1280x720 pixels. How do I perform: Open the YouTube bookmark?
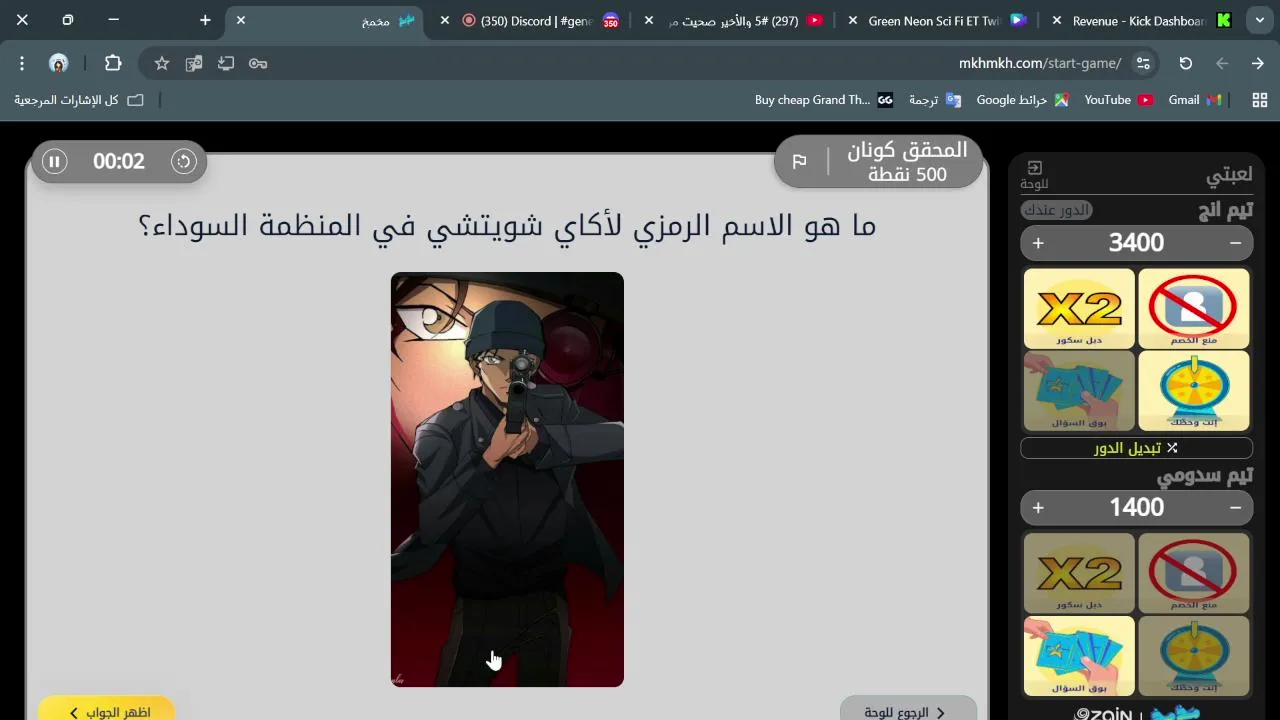(x=1118, y=100)
